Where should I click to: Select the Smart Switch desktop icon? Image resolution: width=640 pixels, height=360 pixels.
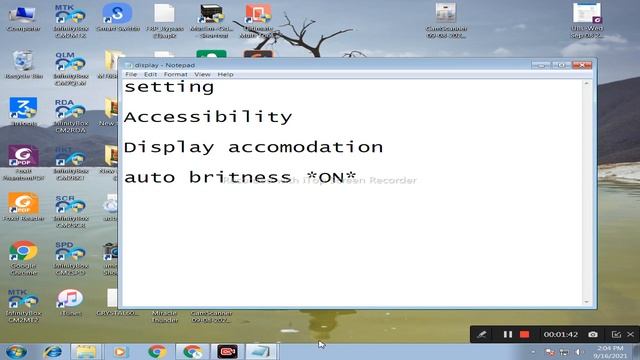pos(118,18)
